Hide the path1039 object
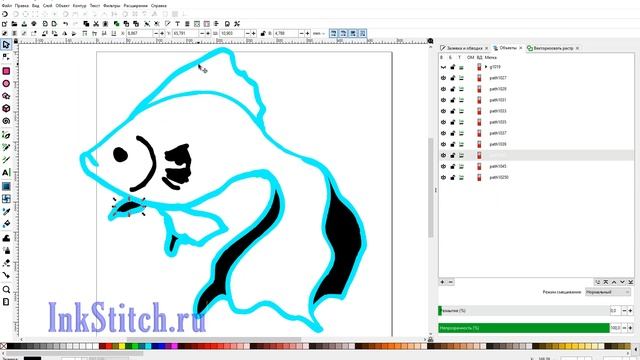 point(443,144)
